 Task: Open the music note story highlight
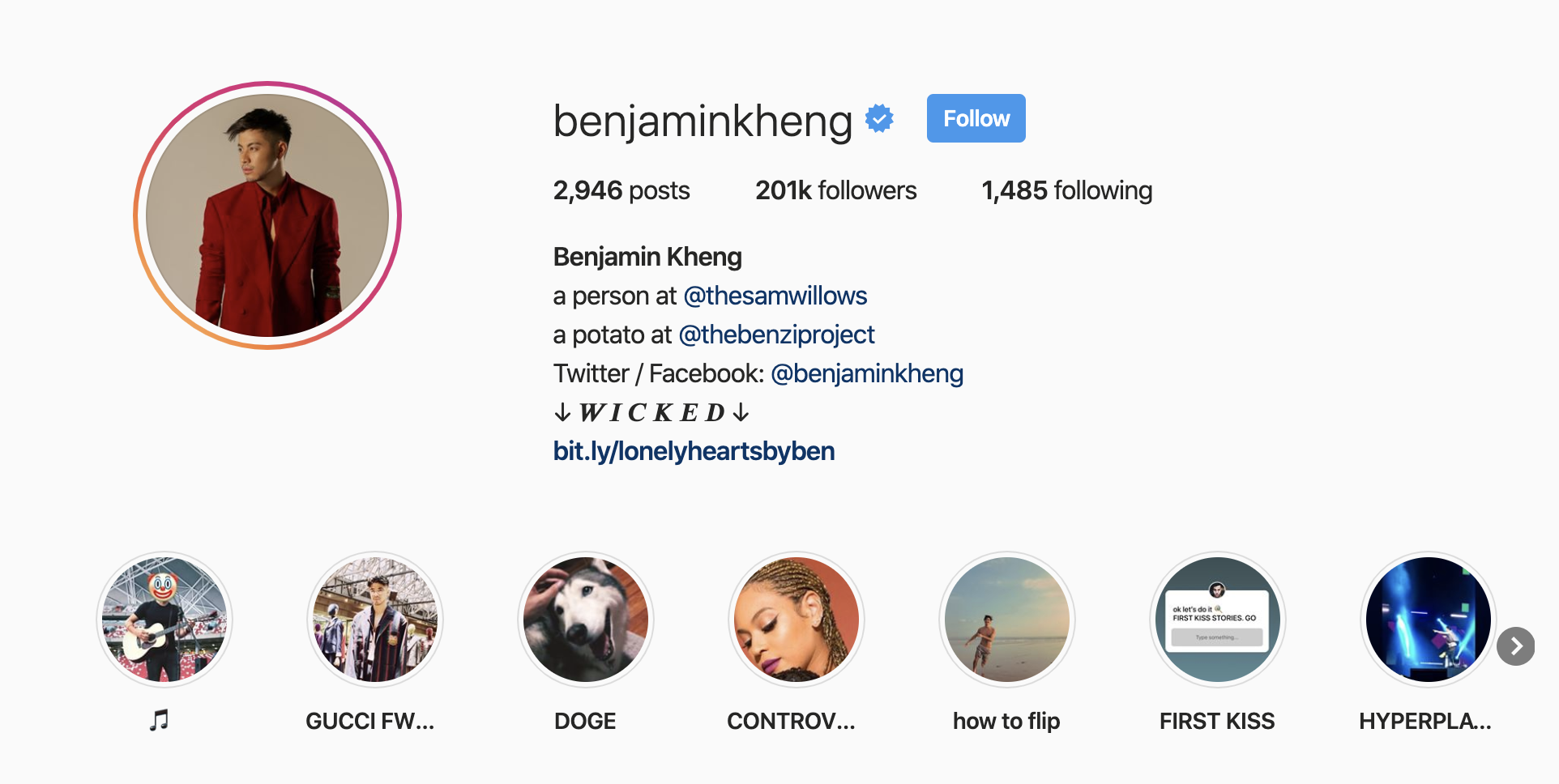click(164, 620)
